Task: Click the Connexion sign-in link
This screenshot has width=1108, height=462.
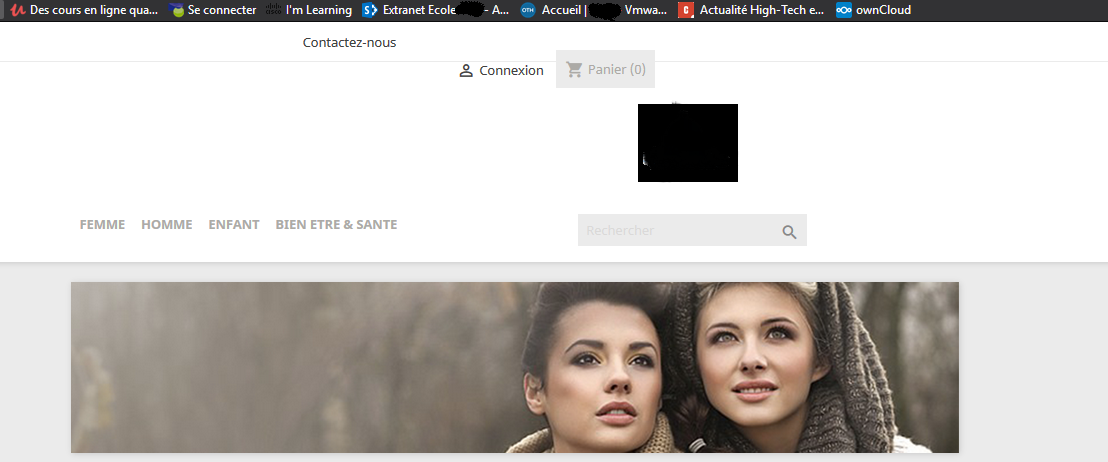Action: click(512, 71)
